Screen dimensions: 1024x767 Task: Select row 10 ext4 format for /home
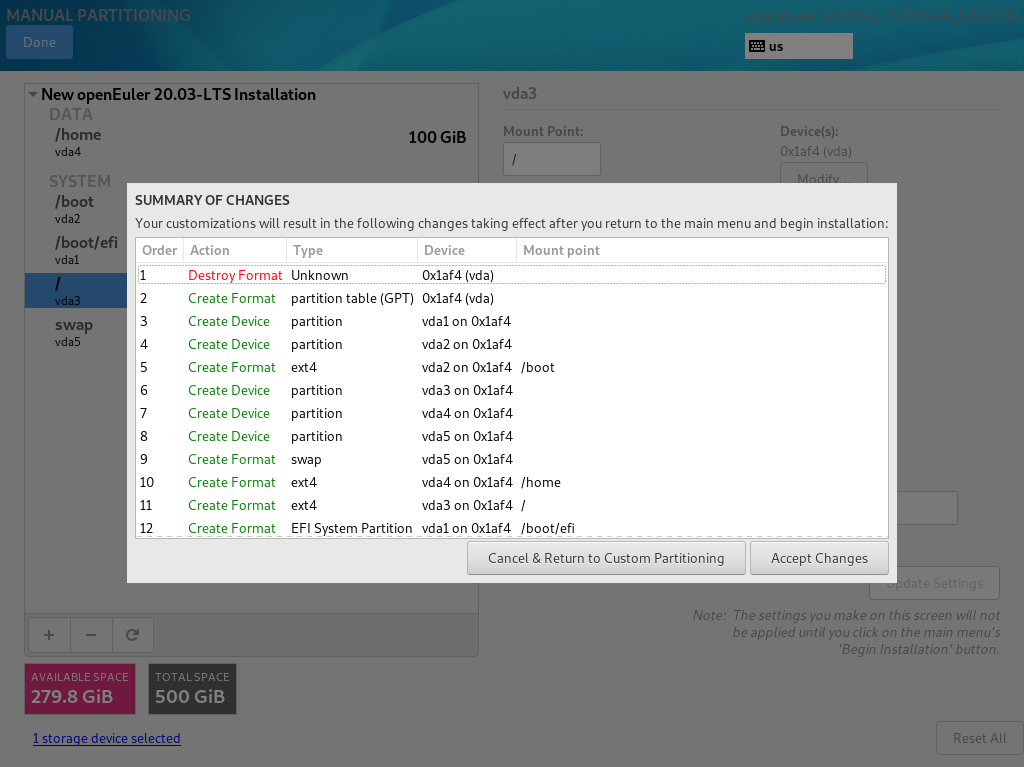coord(512,482)
